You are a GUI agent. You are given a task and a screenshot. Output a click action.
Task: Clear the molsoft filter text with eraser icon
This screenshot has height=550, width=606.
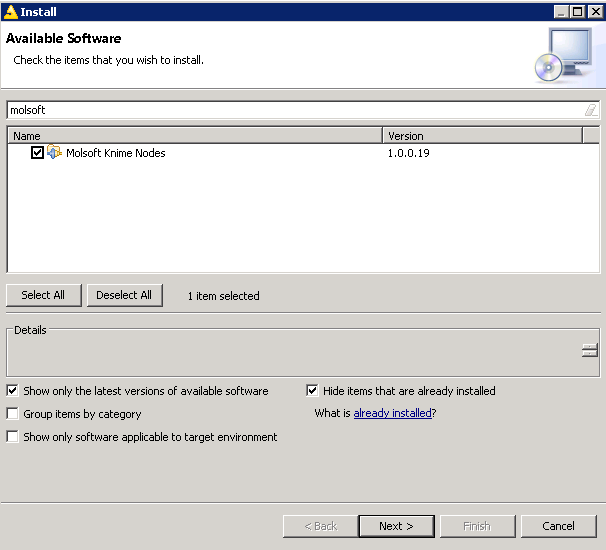[x=591, y=110]
